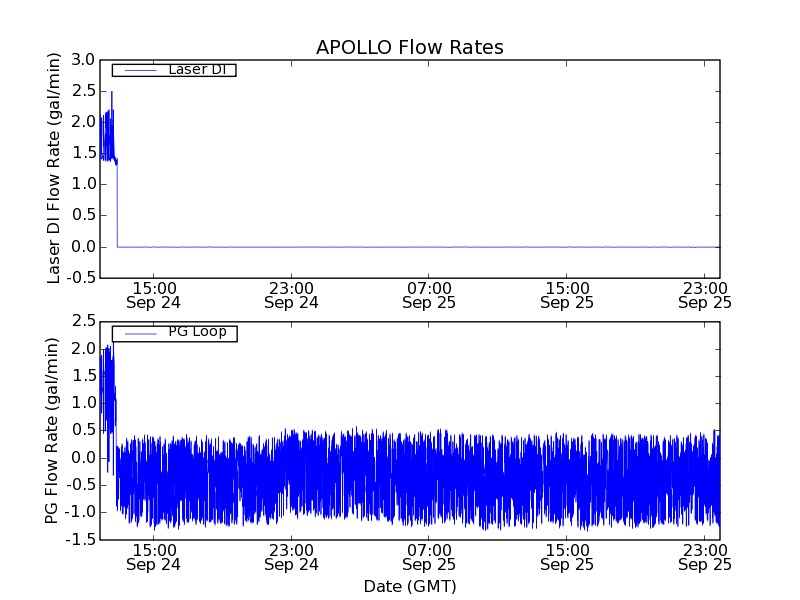This screenshot has width=800, height=600.
Task: Click the -0.5 tick on the Laser DI axis
Action: [x=80, y=278]
